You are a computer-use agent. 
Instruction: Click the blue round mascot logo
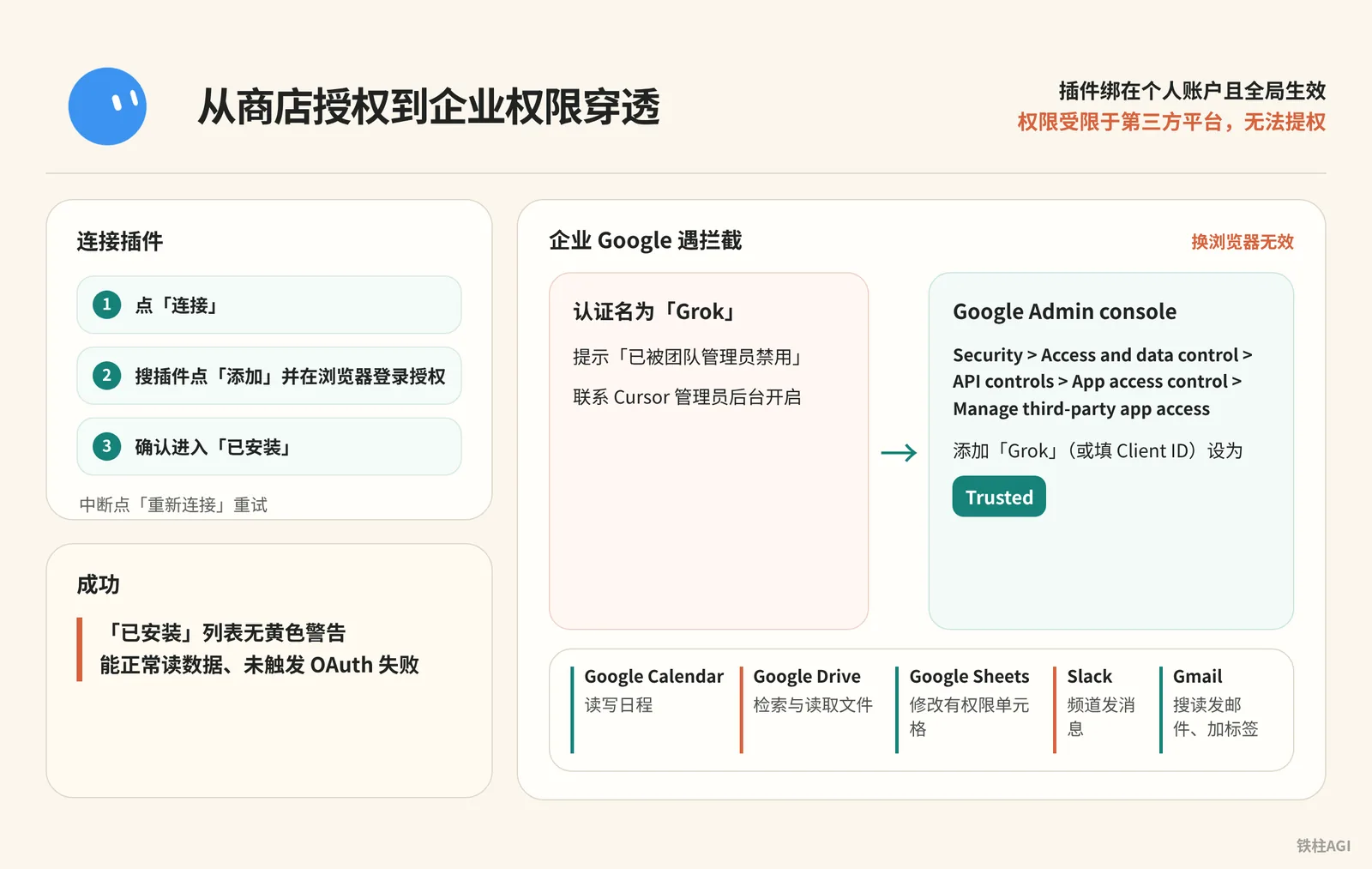[107, 106]
